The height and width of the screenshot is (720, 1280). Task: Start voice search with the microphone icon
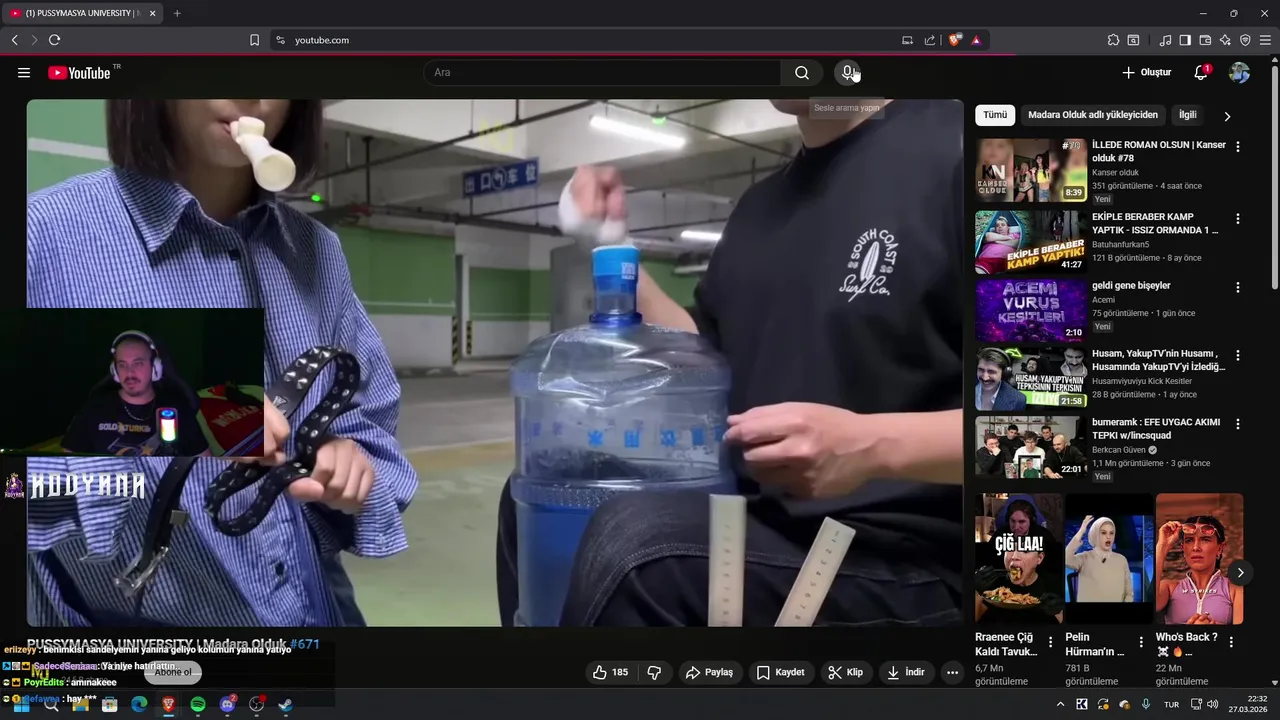(x=848, y=73)
